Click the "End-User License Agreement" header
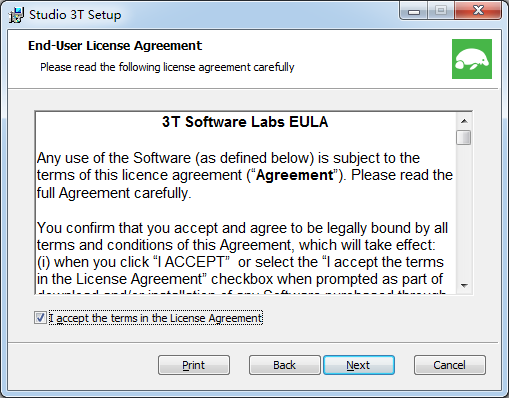This screenshot has height=398, width=509. coord(115,46)
